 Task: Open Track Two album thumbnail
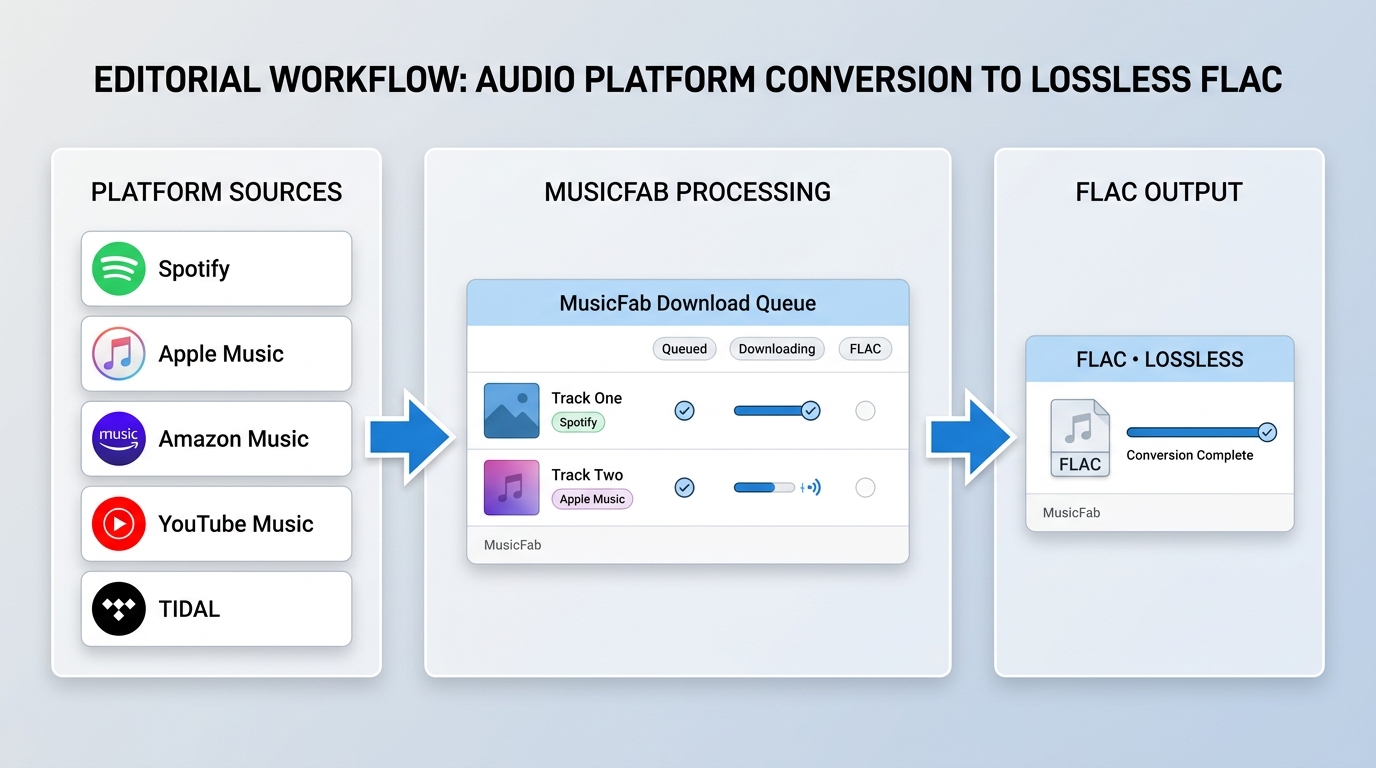[511, 487]
